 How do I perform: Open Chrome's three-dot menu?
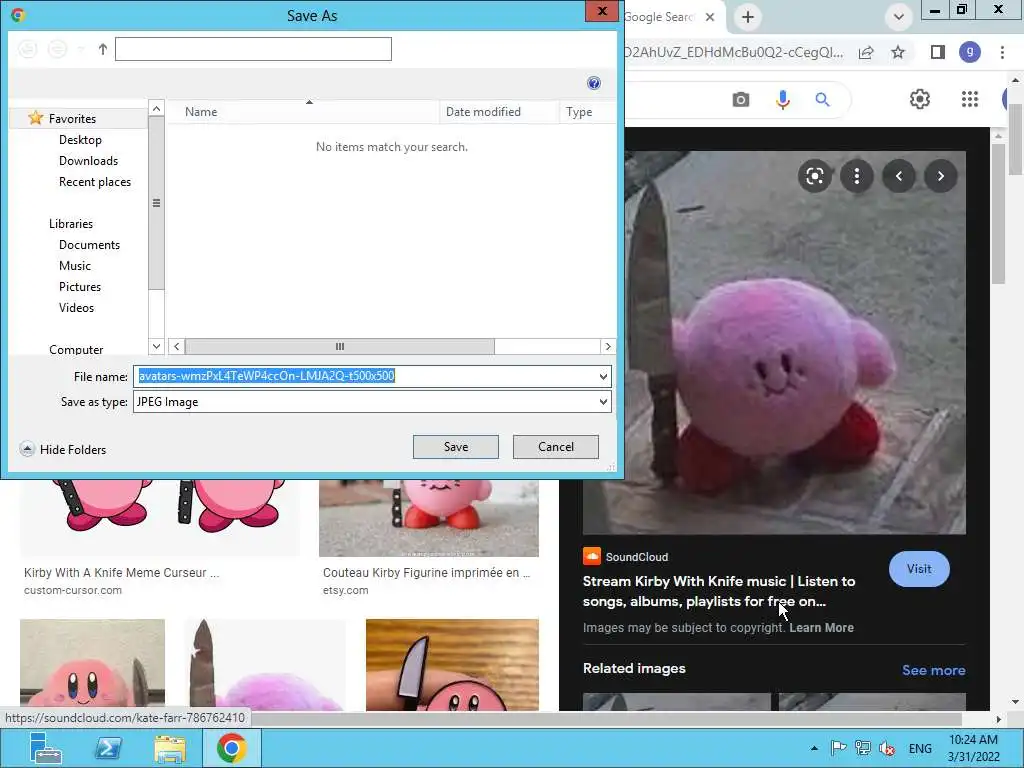coord(1002,52)
